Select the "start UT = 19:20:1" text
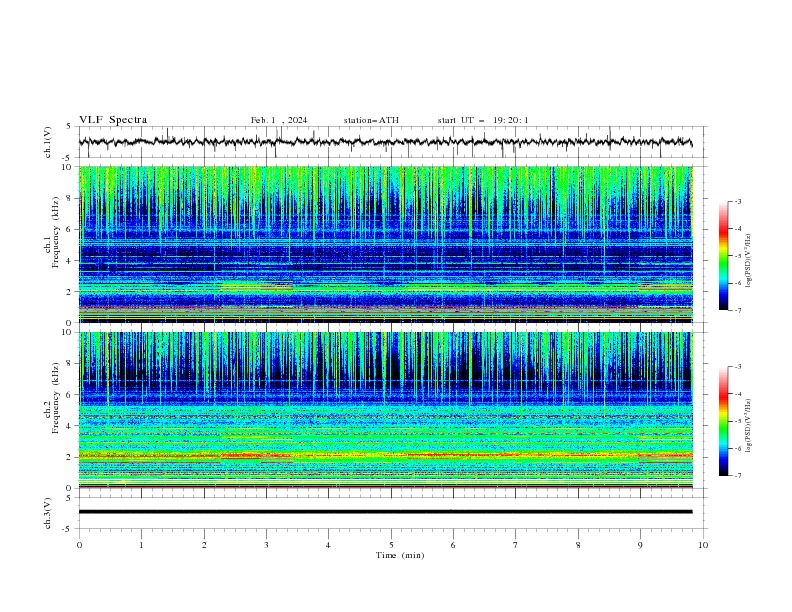Image resolution: width=792 pixels, height=612 pixels. (483, 120)
